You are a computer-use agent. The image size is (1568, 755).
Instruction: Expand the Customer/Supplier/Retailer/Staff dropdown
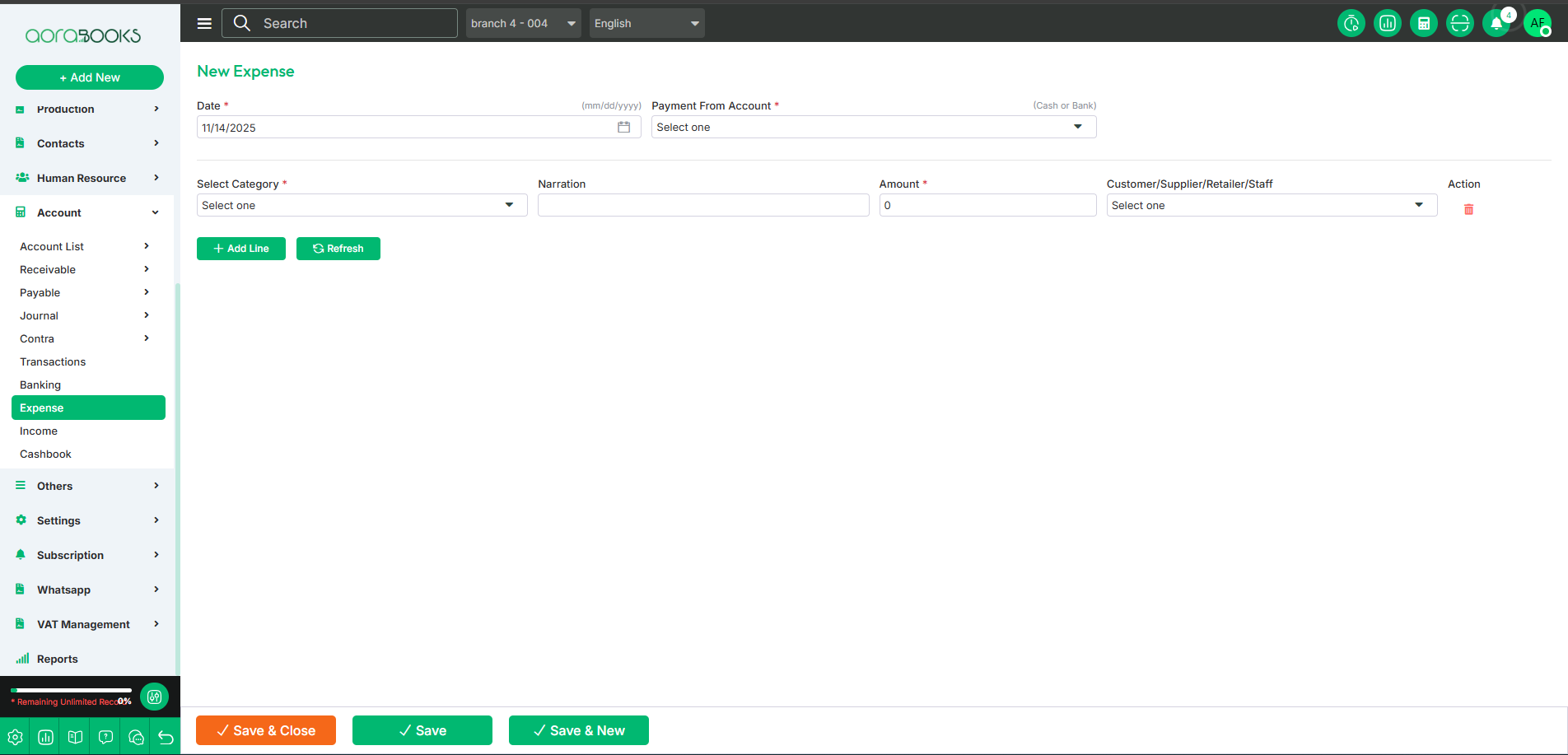[1271, 205]
